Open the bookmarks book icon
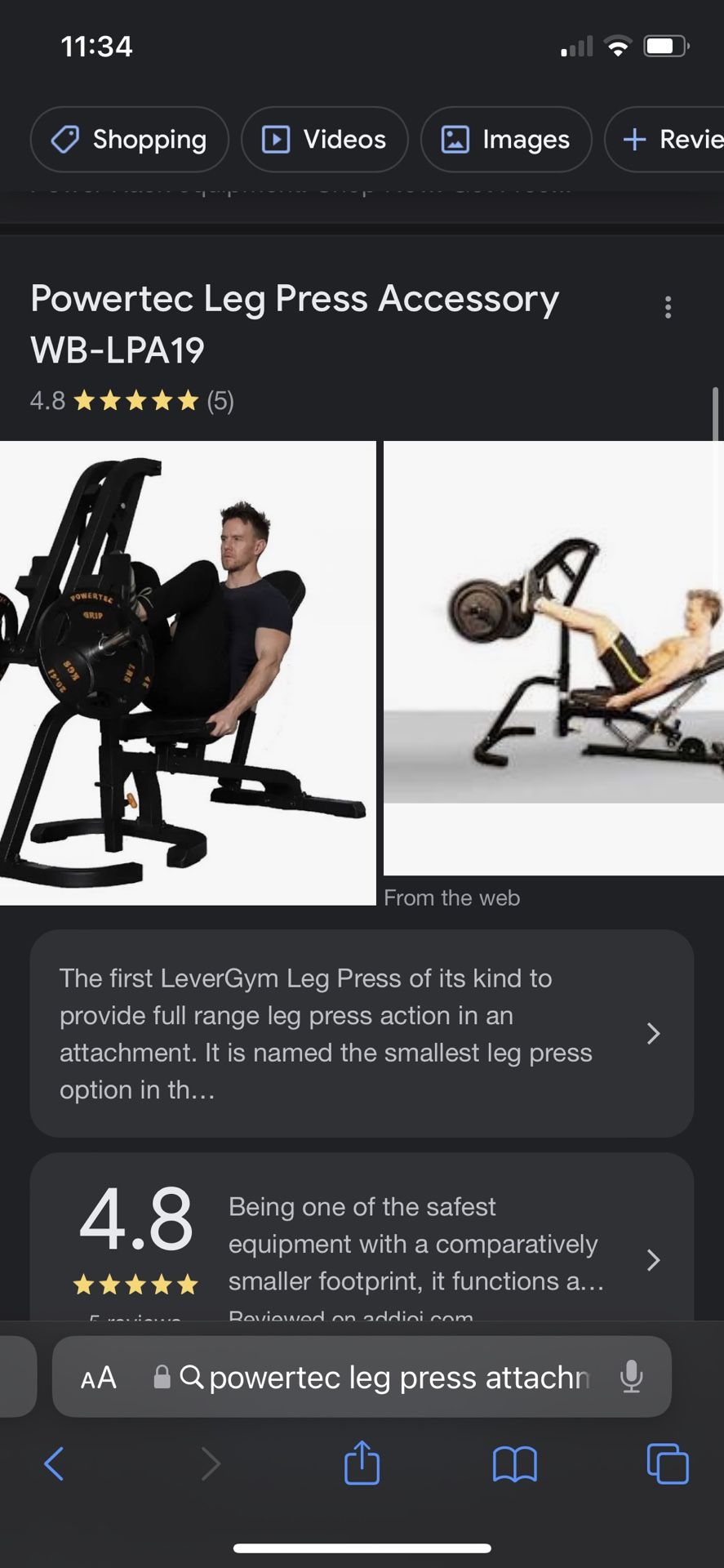This screenshot has width=724, height=1568. pyautogui.click(x=515, y=1463)
